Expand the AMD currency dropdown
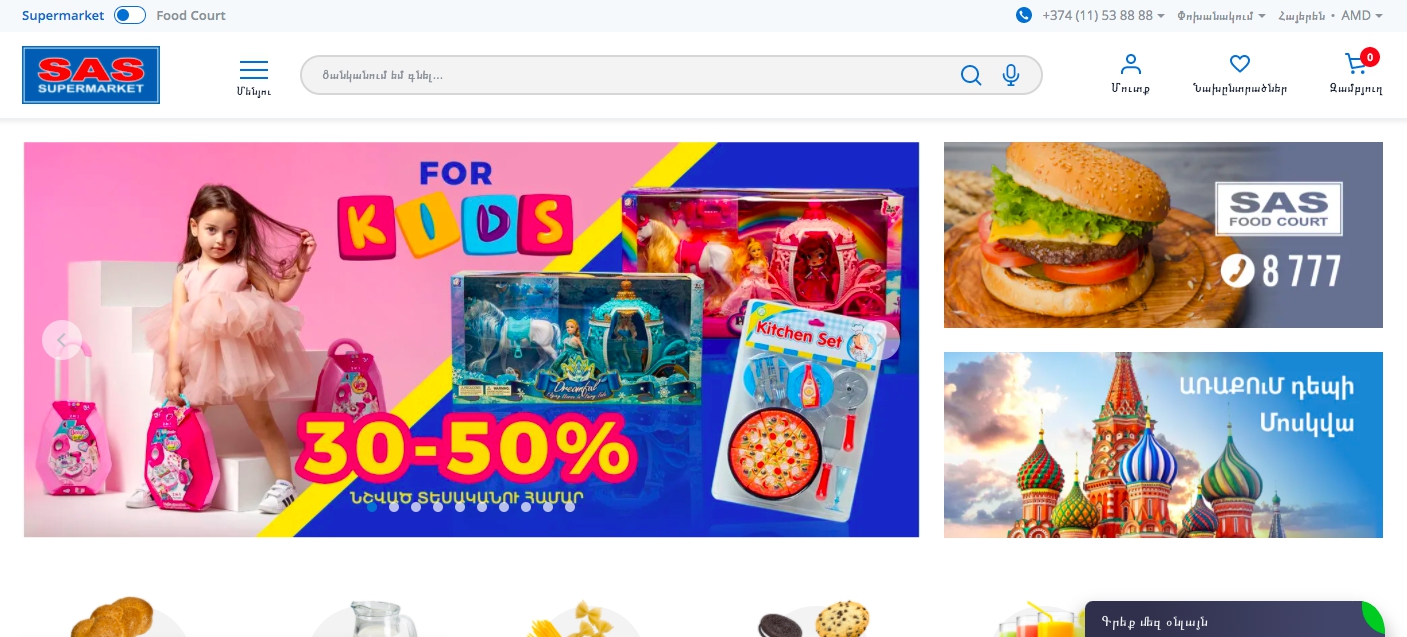Viewport: 1407px width, 637px height. point(1362,15)
